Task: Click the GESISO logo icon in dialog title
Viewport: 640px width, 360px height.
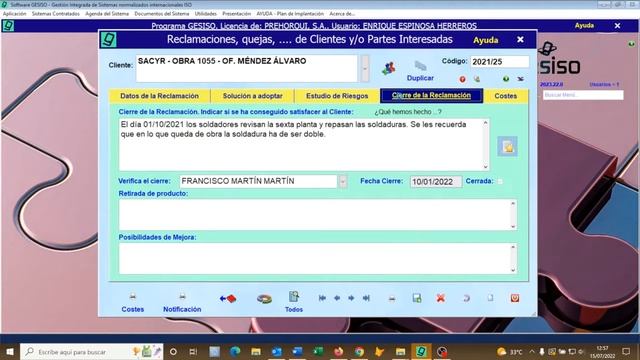Action: 109,40
